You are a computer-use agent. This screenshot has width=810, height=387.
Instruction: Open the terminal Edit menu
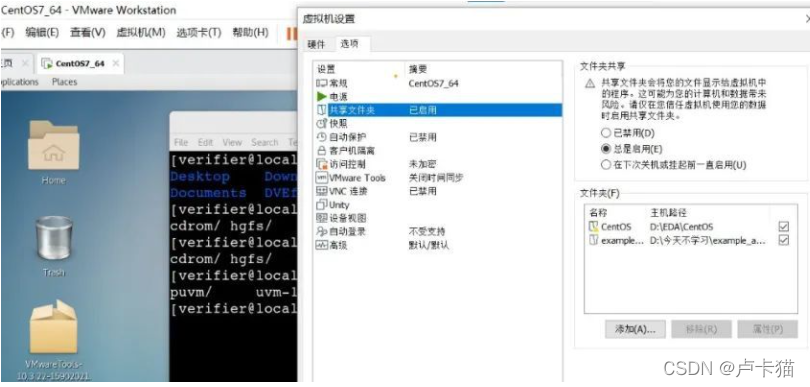pos(205,142)
